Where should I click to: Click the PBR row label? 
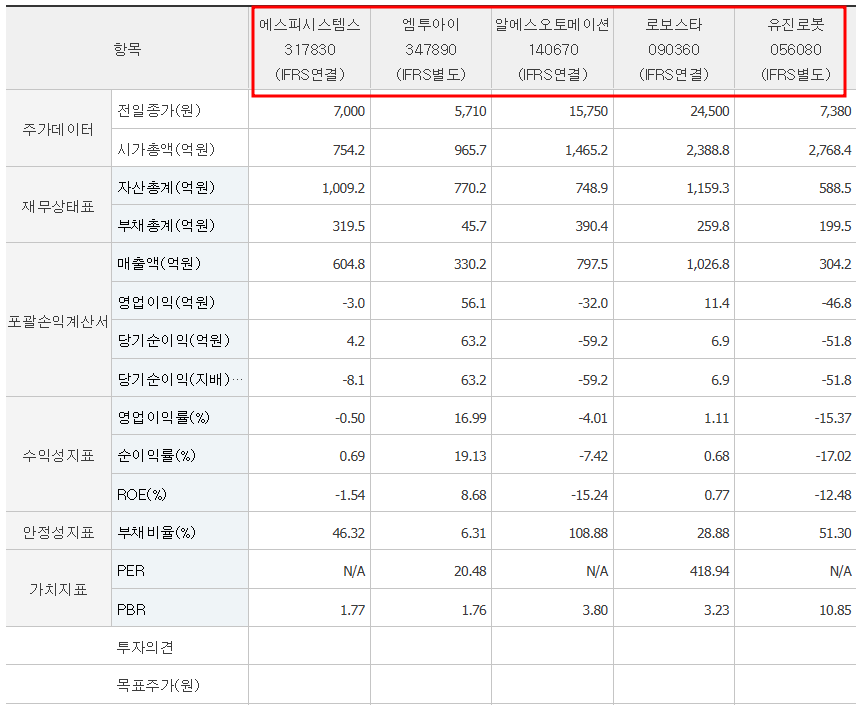(131, 609)
